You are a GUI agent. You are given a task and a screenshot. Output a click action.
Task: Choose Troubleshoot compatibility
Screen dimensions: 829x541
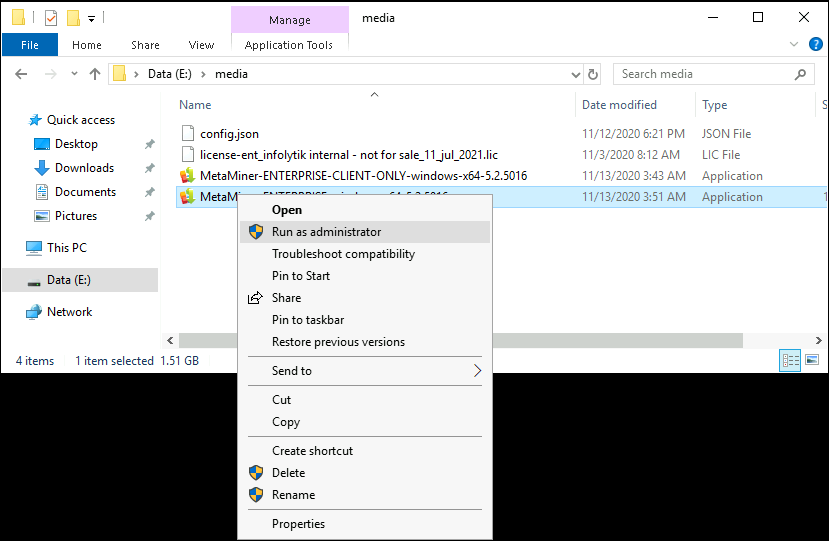(365, 254)
